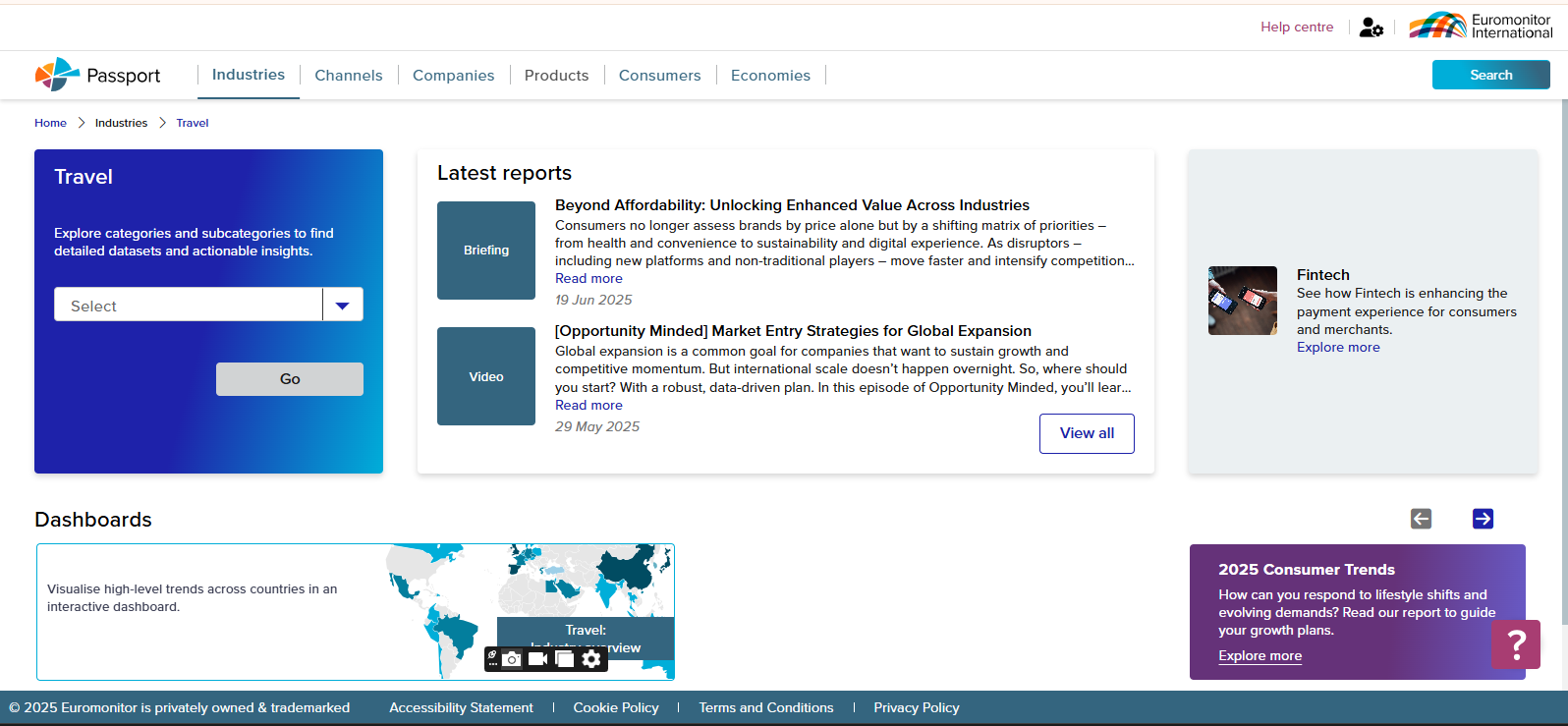Click the gear icon in capture toolbar

tap(591, 659)
